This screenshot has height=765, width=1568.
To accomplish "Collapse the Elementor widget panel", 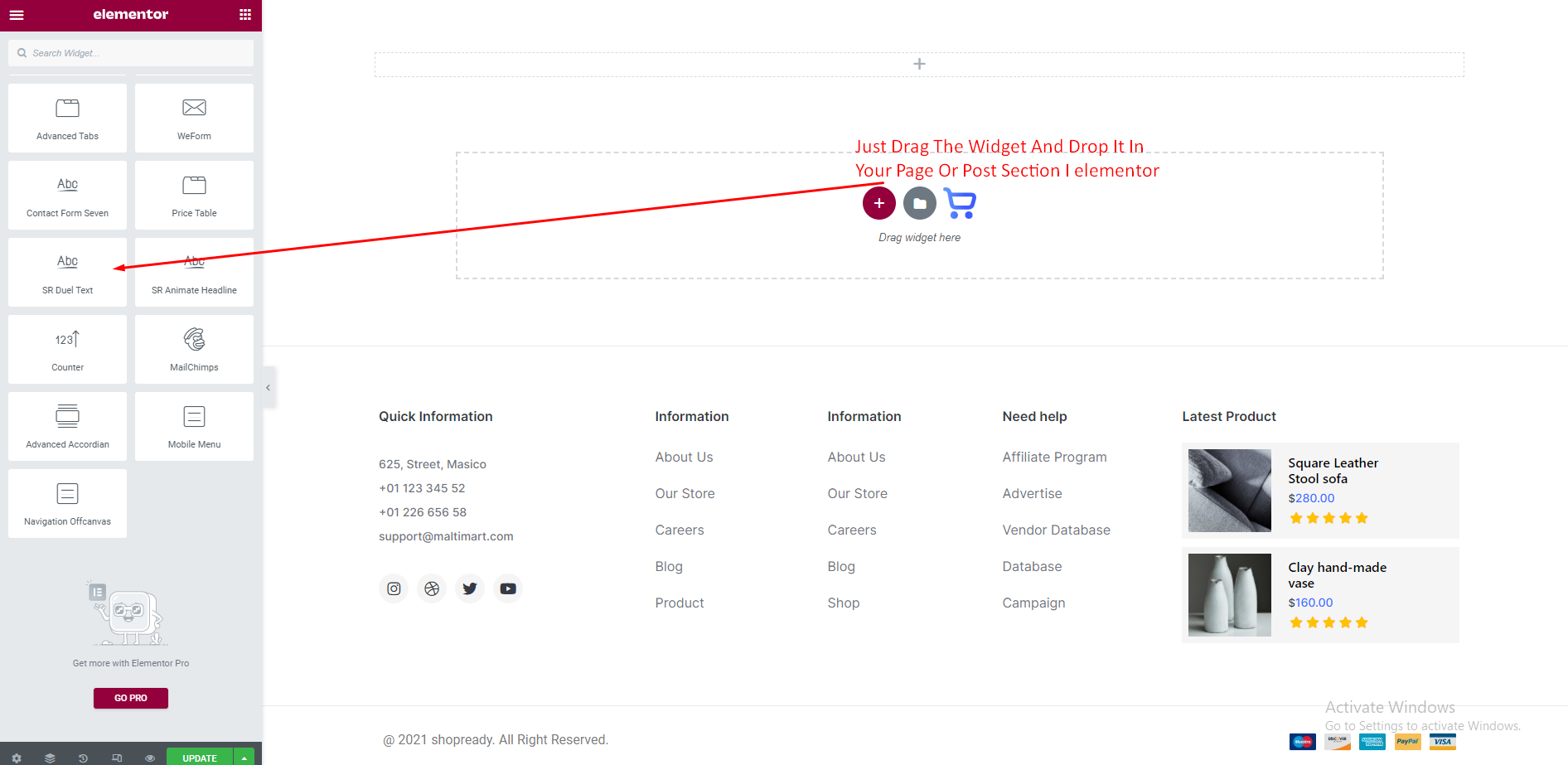I will point(268,387).
